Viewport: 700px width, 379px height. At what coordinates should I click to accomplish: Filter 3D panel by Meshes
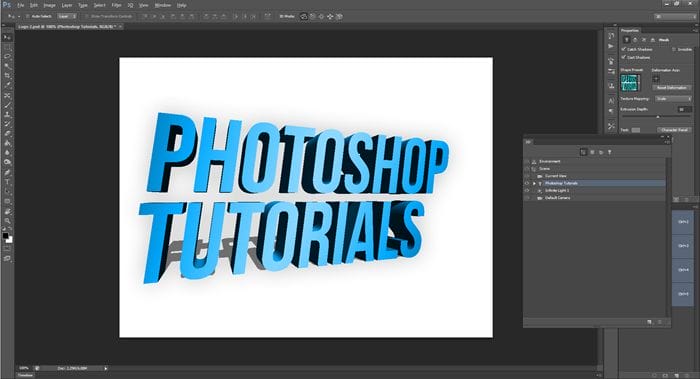(592, 152)
